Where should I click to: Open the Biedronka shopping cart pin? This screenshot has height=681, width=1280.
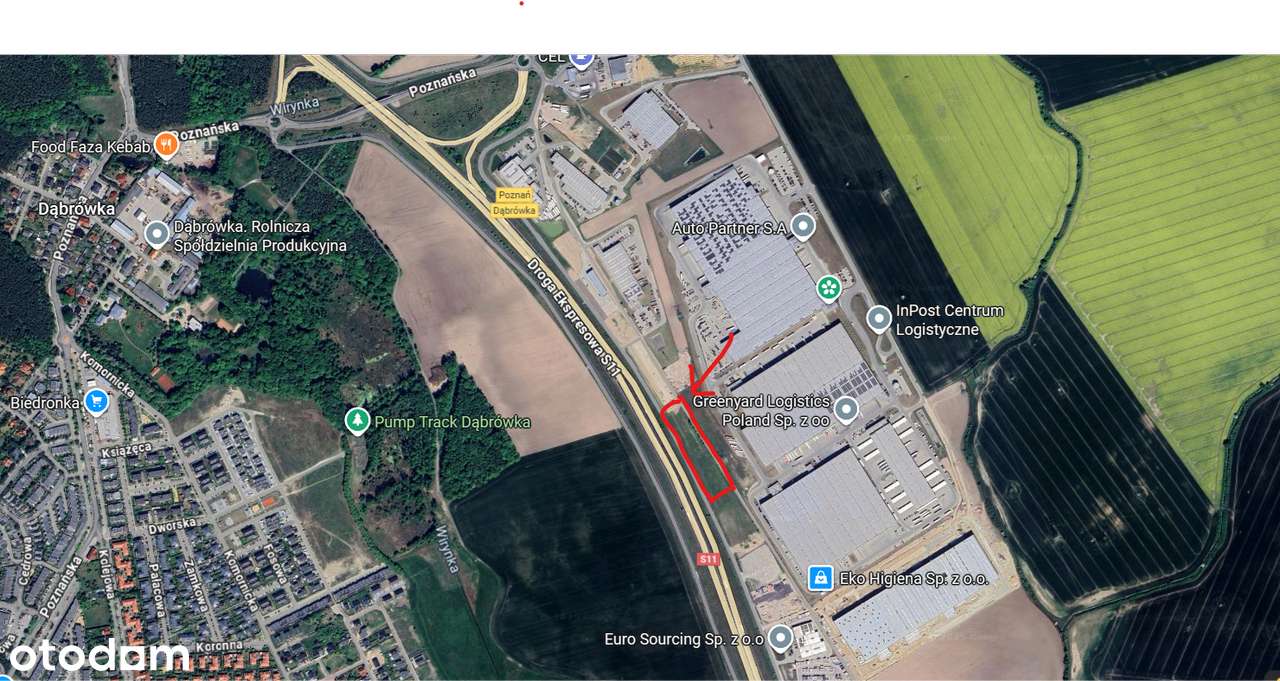pyautogui.click(x=96, y=402)
